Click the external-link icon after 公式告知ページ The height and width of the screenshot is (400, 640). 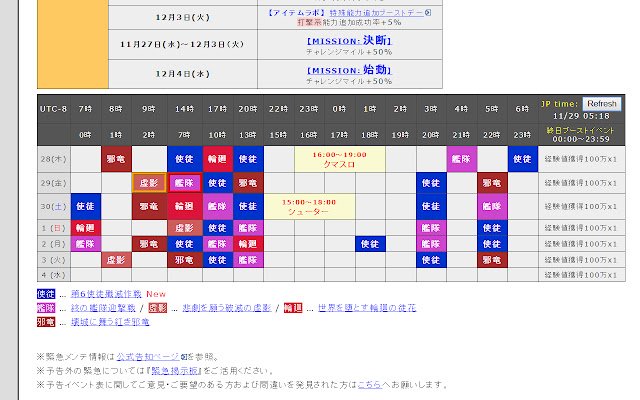tap(184, 357)
